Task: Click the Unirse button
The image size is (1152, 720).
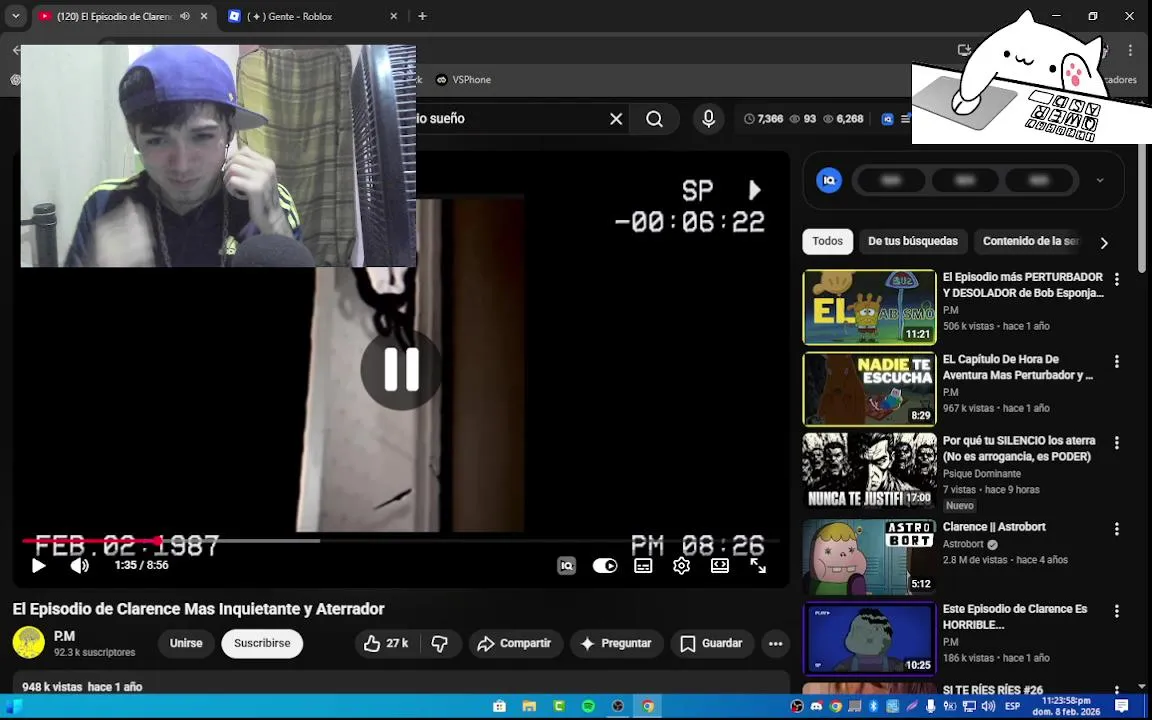Action: click(x=186, y=644)
